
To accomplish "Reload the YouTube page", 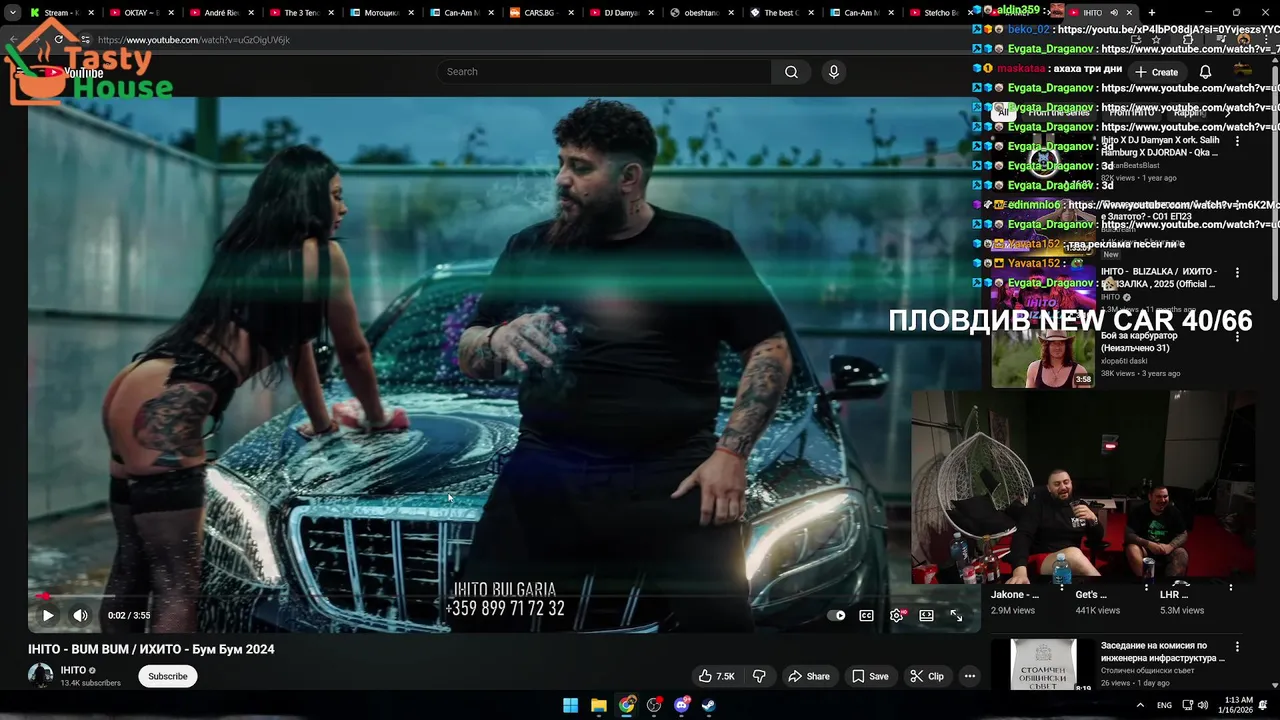I will click(58, 40).
